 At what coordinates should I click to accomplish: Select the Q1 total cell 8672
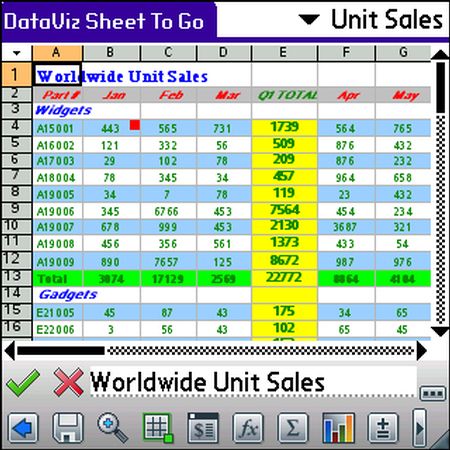tap(284, 261)
